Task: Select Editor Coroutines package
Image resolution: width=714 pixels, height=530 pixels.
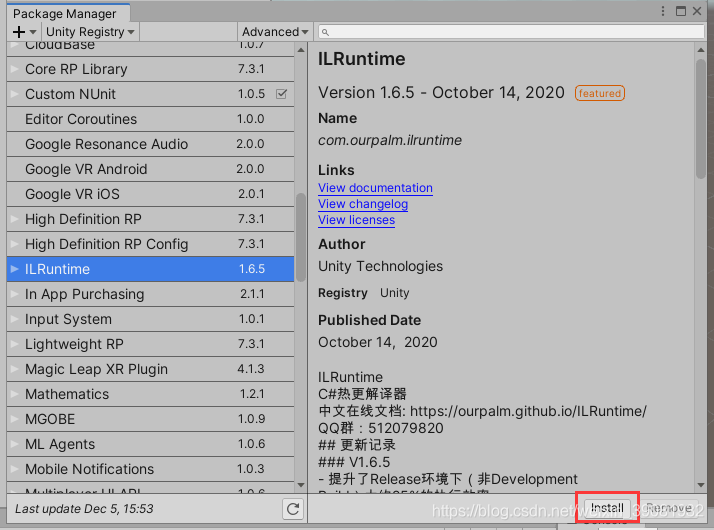Action: click(150, 119)
